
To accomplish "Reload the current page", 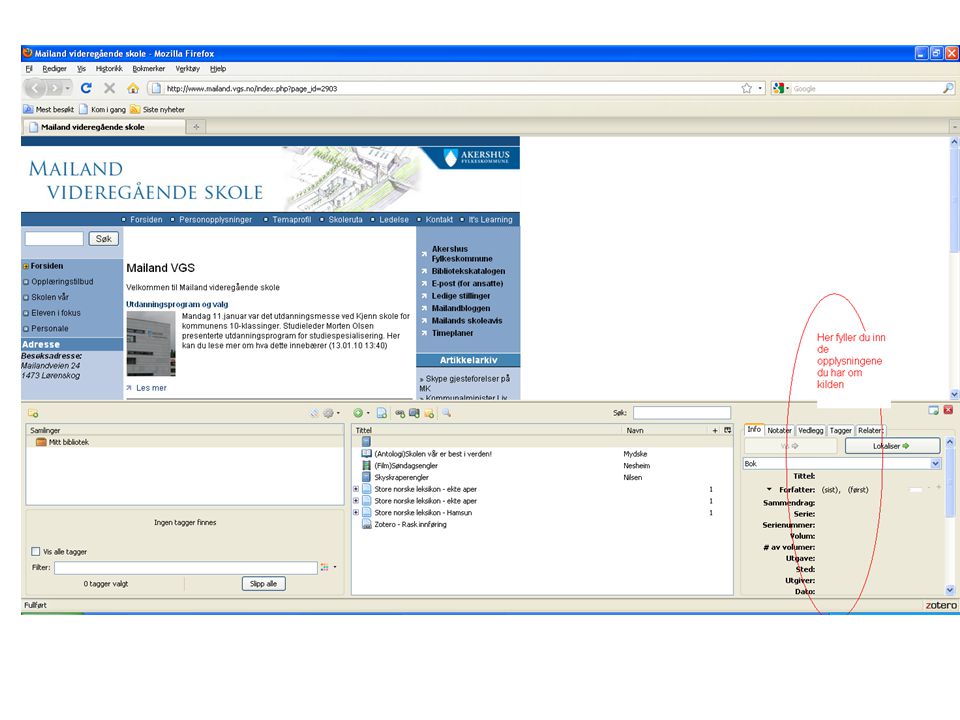I will (86, 88).
